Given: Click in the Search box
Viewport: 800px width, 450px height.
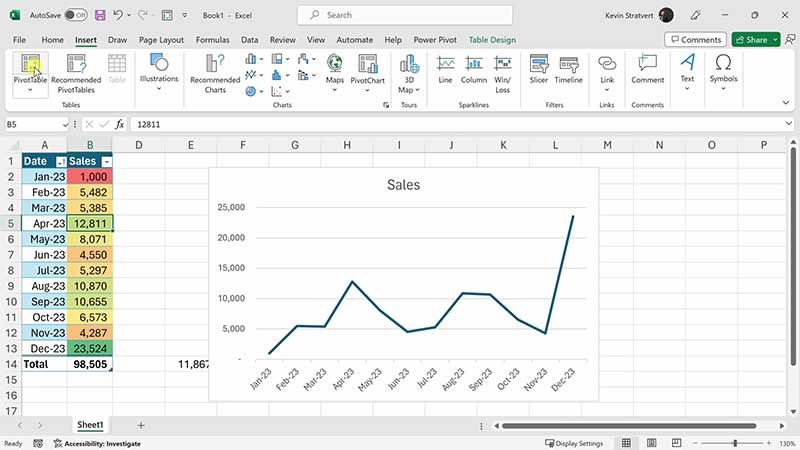Looking at the screenshot, I should click(x=405, y=15).
